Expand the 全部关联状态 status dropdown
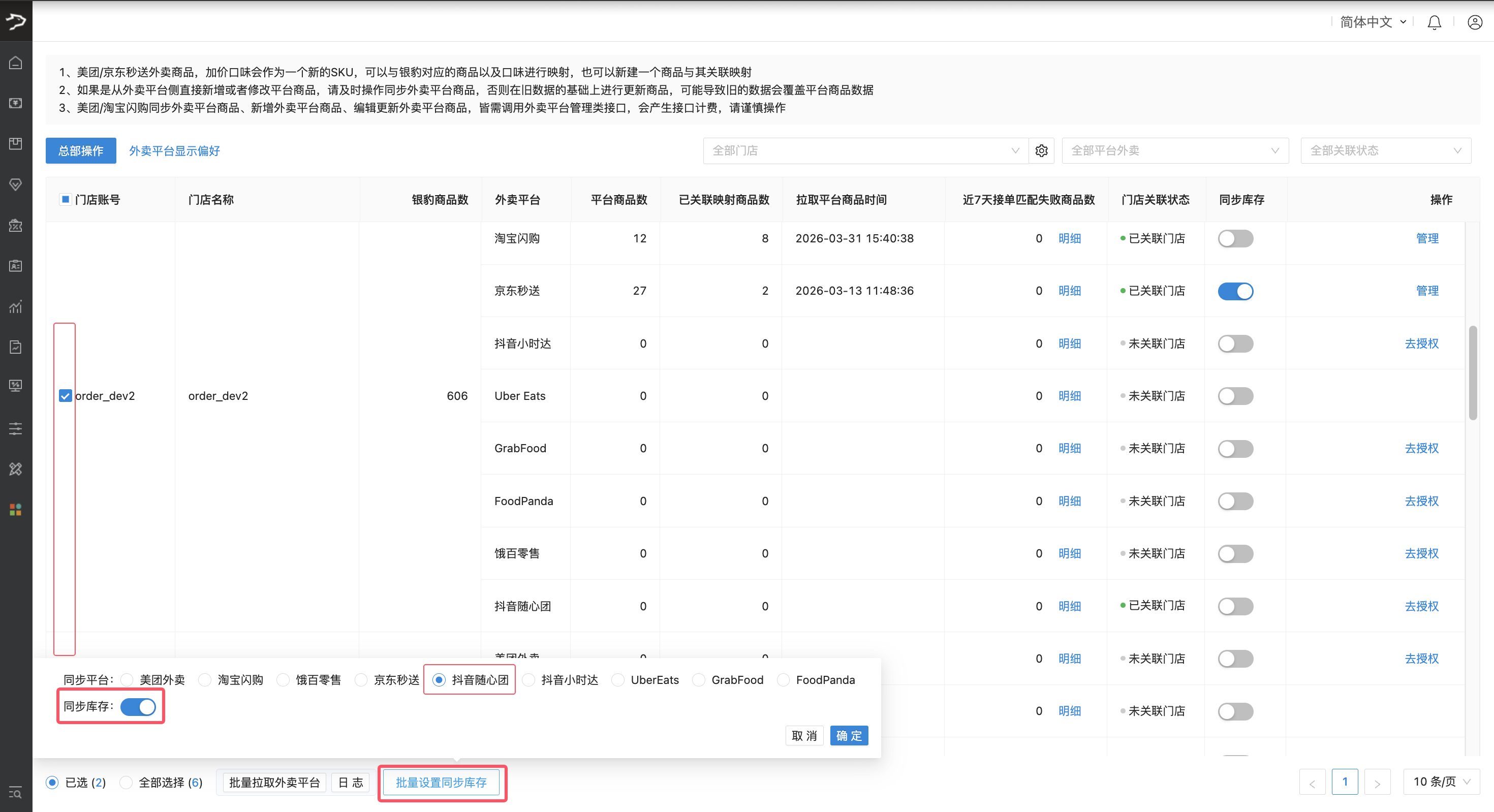Viewport: 1494px width, 812px height. coord(1386,151)
